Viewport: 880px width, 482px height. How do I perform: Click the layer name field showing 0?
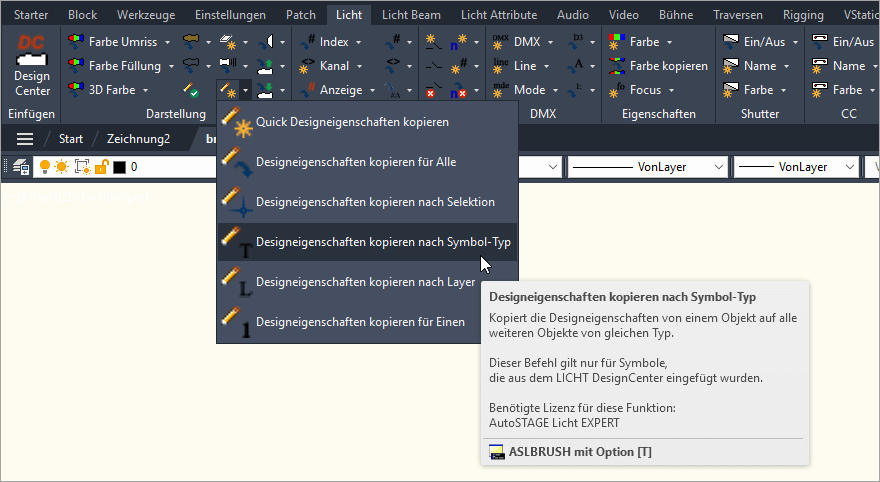pos(134,167)
